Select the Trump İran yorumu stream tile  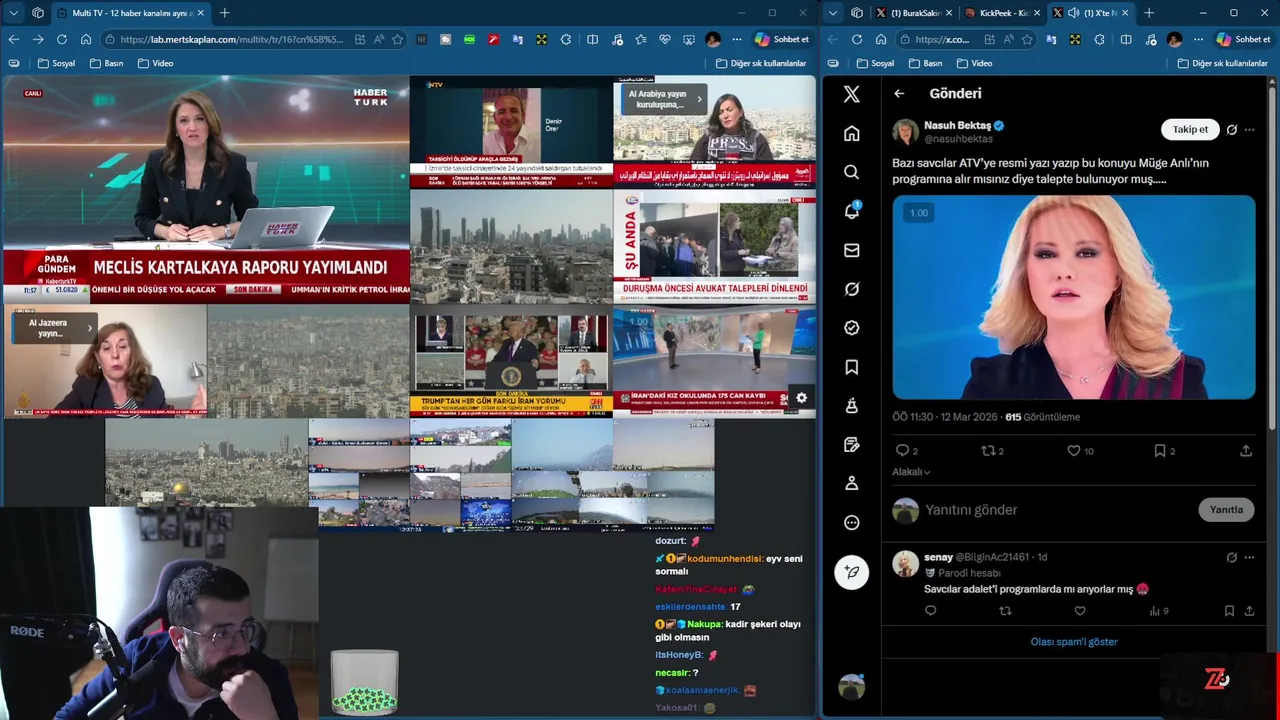pos(511,361)
